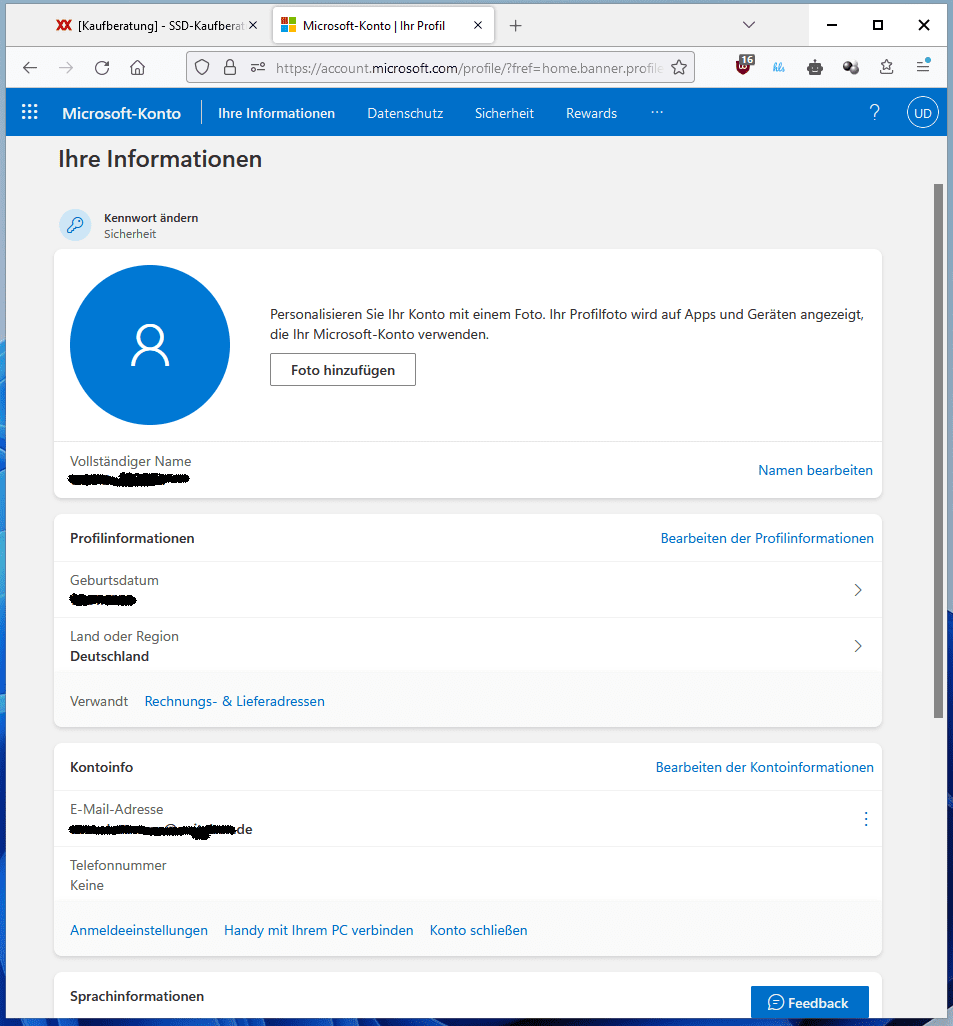Open the UD account avatar menu
The width and height of the screenshot is (953, 1026).
tap(922, 113)
